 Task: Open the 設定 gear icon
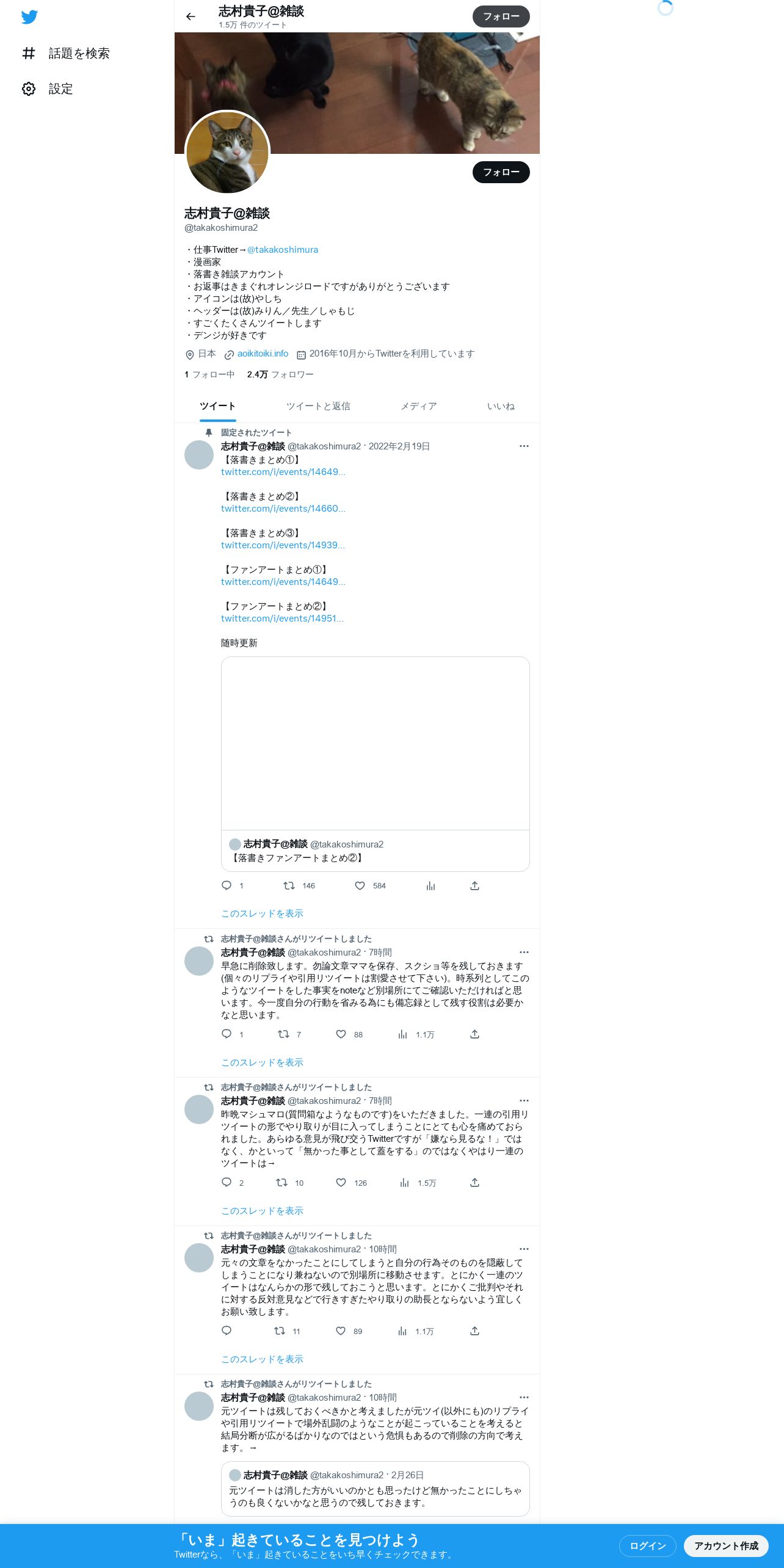click(29, 89)
